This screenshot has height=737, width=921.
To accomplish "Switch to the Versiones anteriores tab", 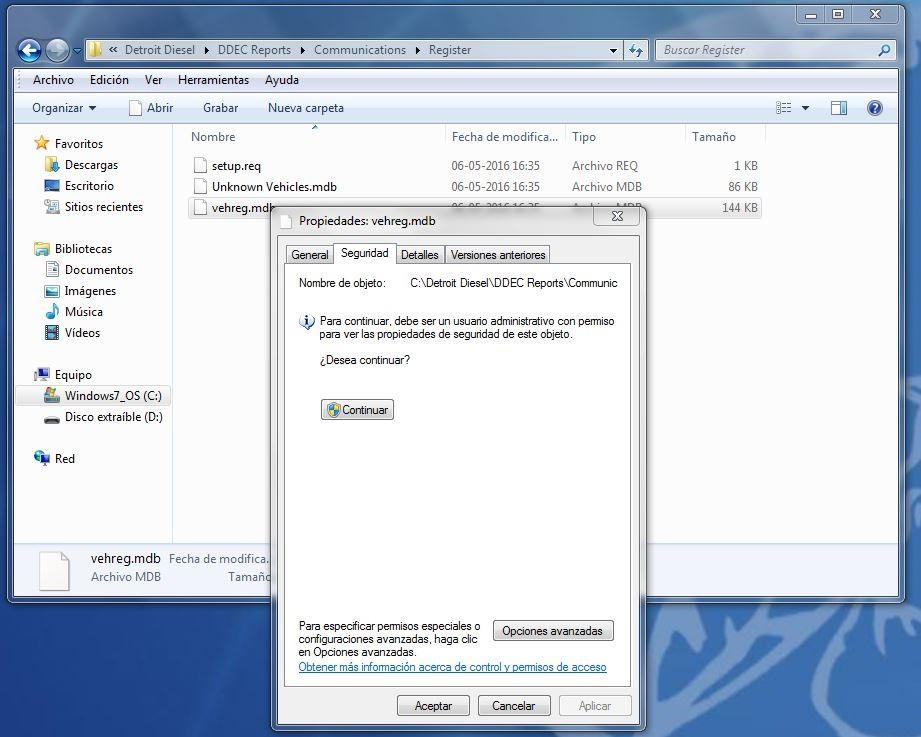I will pos(498,255).
